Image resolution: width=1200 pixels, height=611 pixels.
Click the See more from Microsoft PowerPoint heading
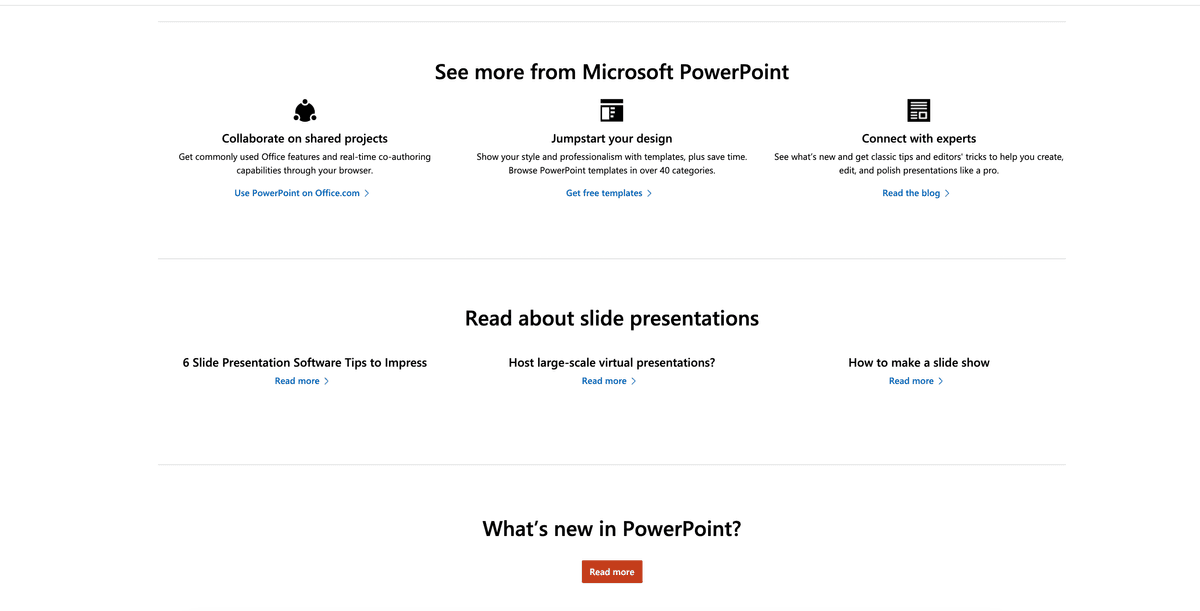click(611, 71)
